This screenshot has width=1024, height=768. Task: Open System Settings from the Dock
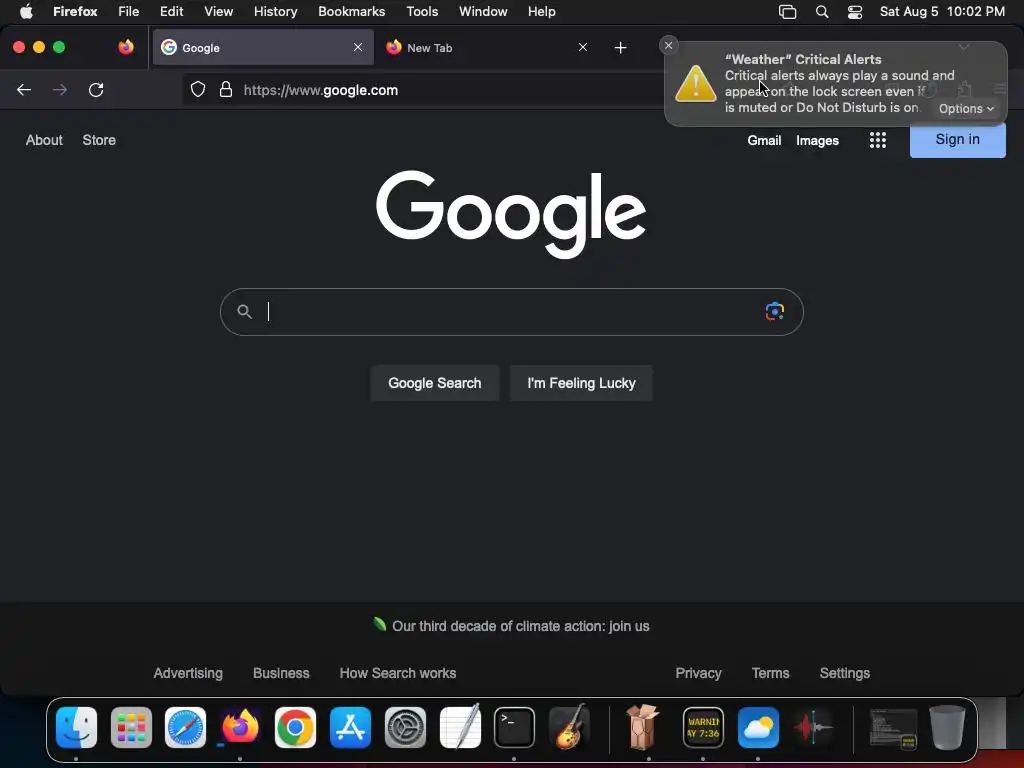pyautogui.click(x=405, y=727)
